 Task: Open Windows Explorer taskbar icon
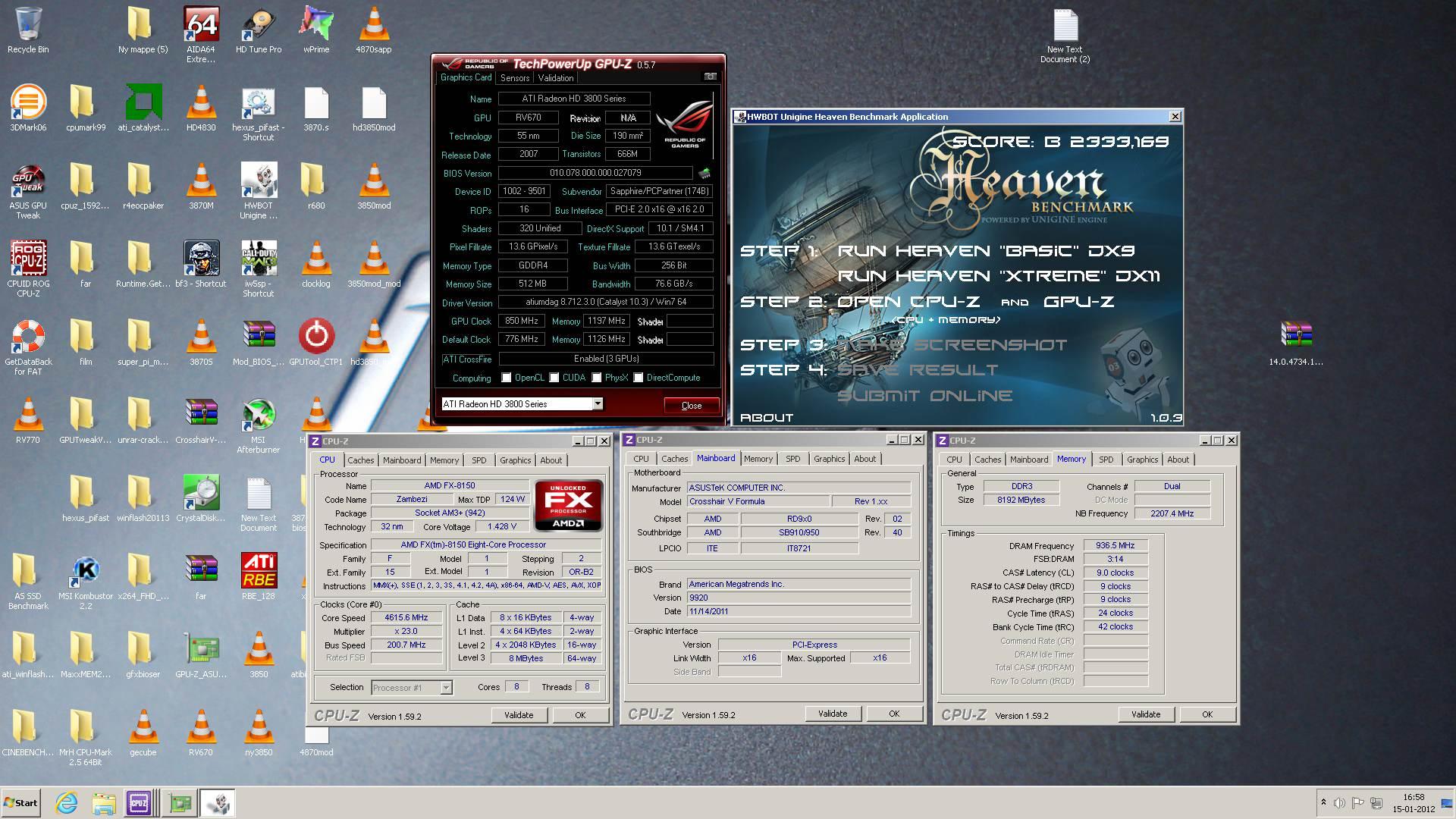104,803
